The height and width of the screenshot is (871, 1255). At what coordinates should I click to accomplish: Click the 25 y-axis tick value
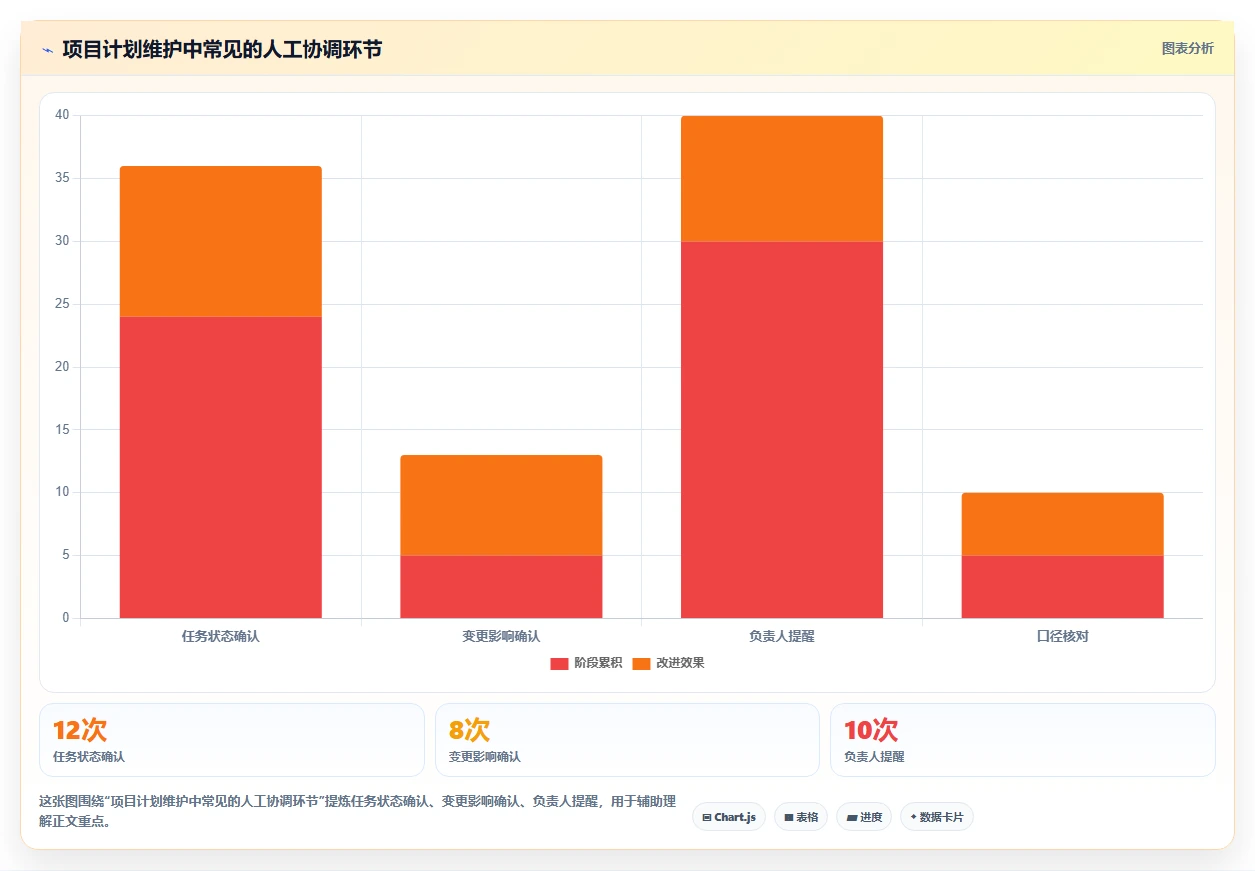click(62, 304)
